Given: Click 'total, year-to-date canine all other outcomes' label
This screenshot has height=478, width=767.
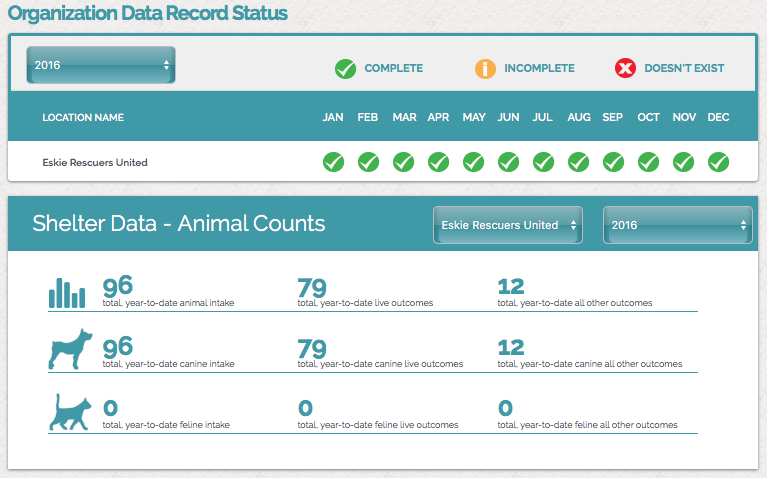Looking at the screenshot, I should (590, 364).
